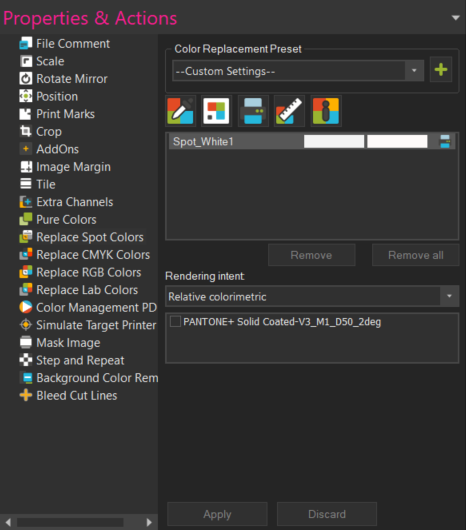
Task: Add new preset with green plus icon
Action: (441, 70)
